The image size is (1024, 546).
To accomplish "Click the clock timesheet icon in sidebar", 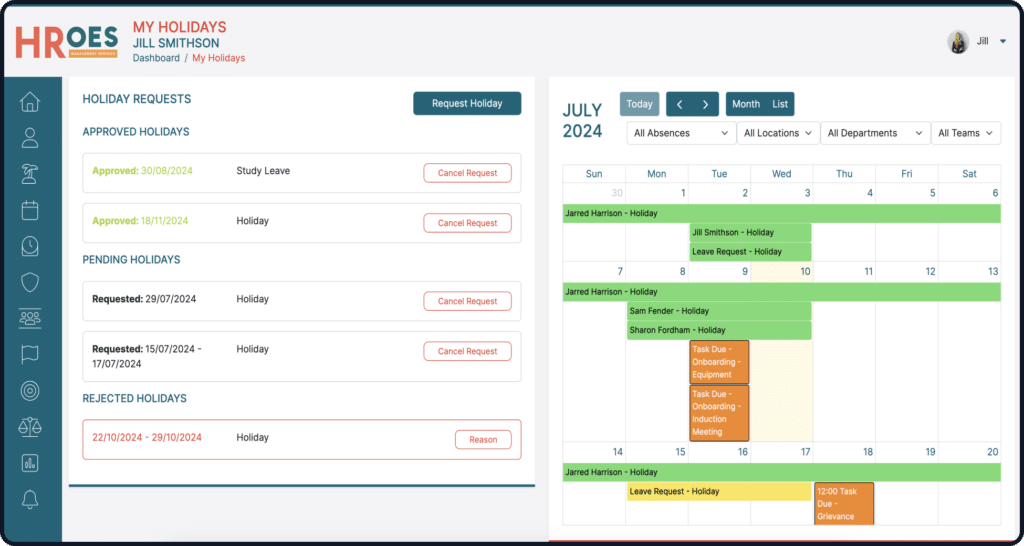I will 30,246.
